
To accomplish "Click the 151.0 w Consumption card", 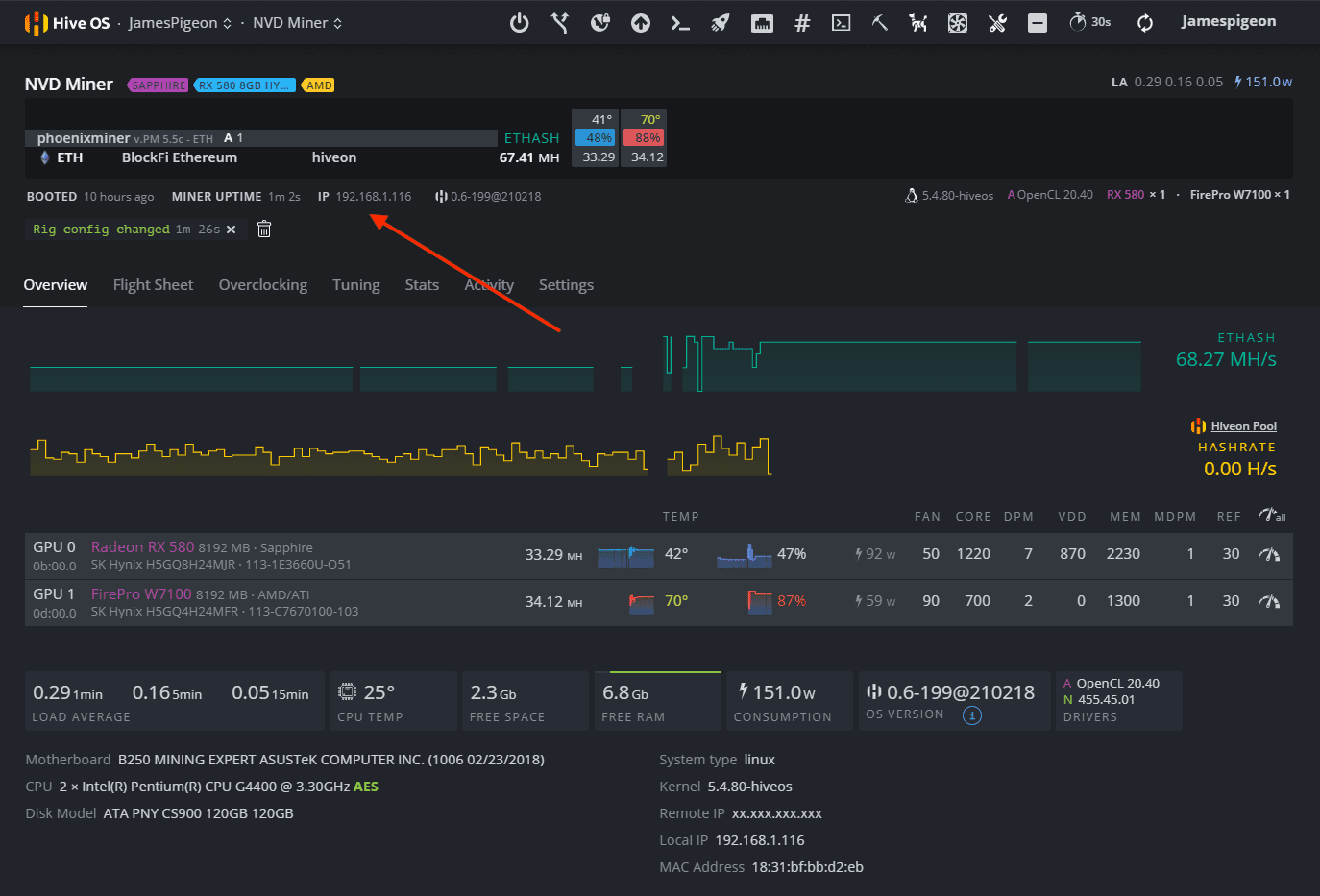I will pos(790,701).
